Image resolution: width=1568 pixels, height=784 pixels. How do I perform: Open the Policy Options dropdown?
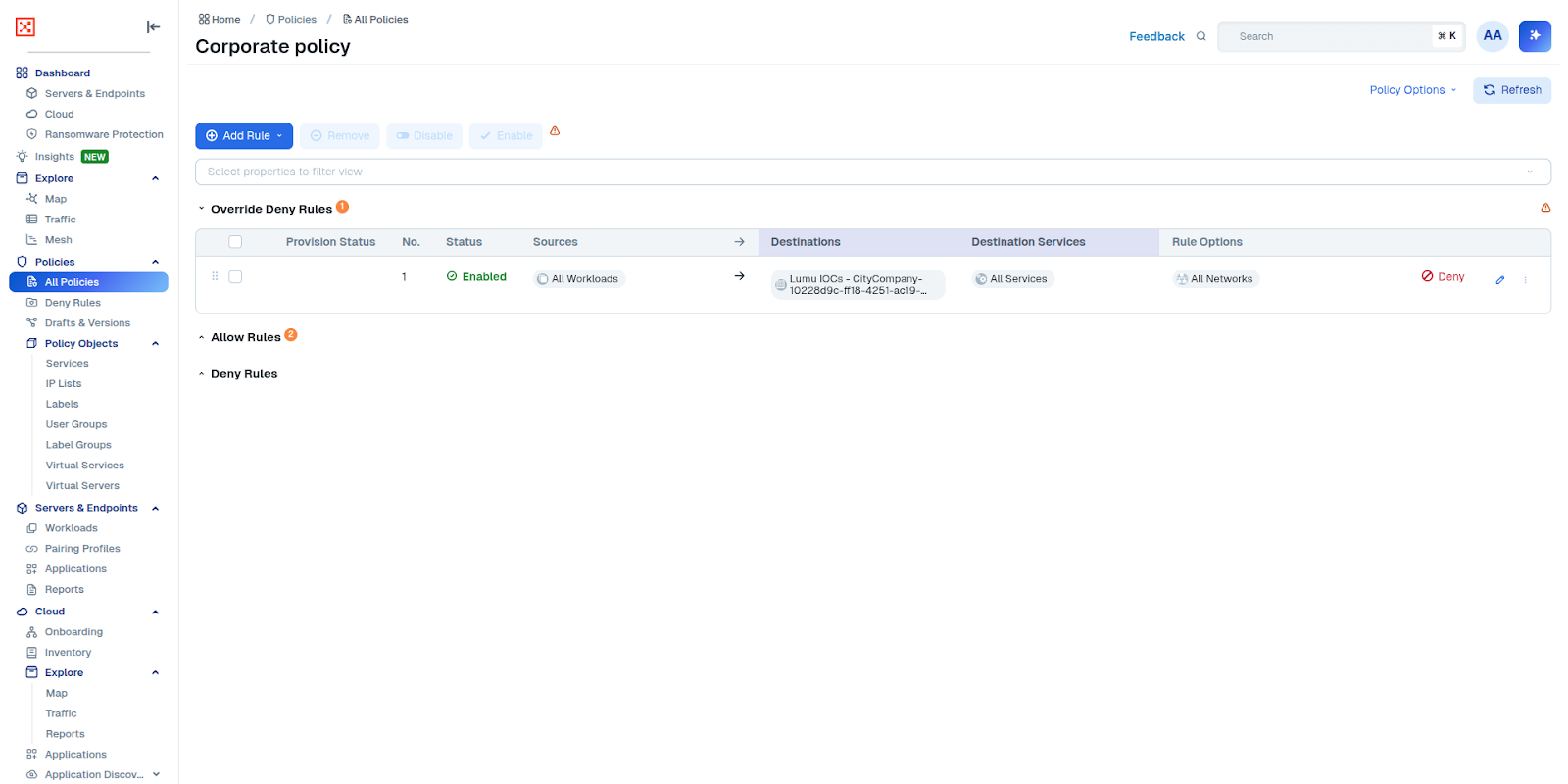tap(1412, 90)
